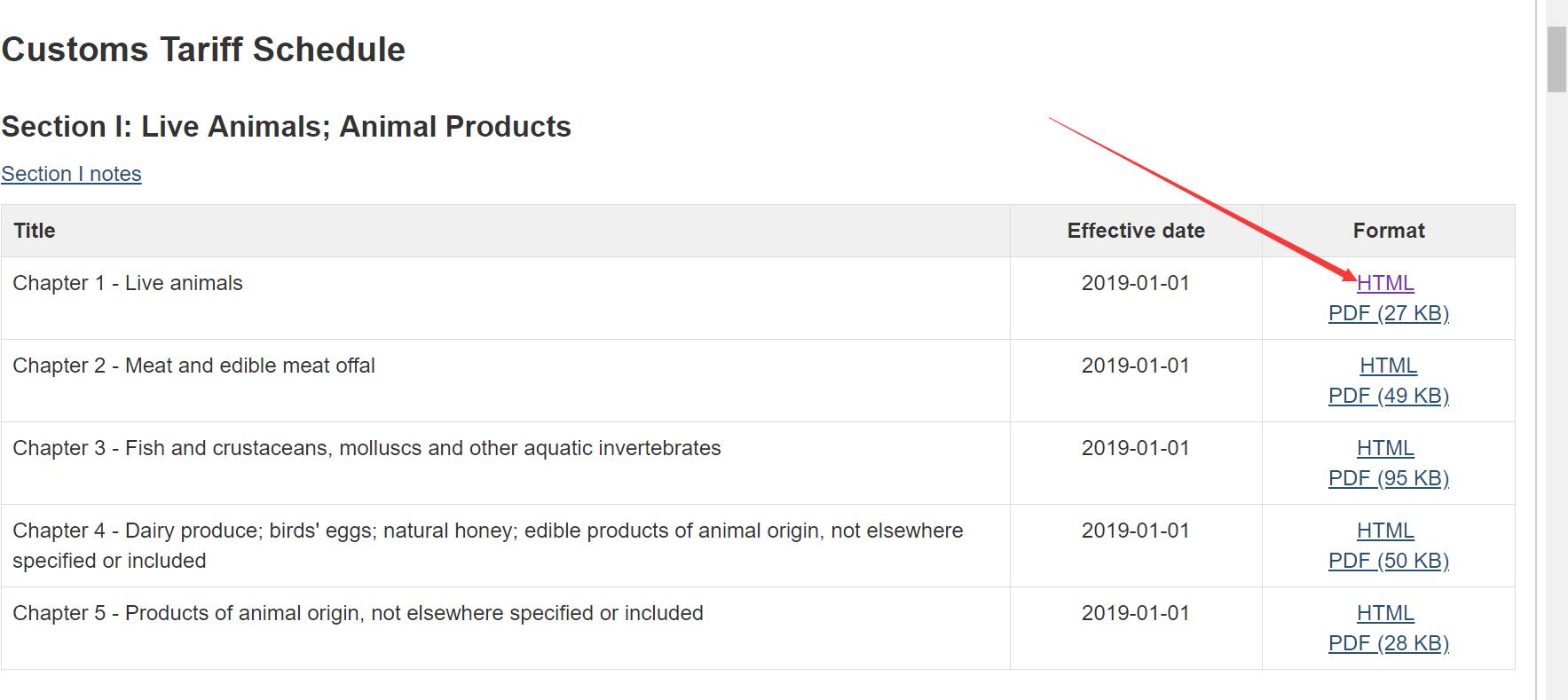Download Chapter 3 PDF (95 KB)
Image resolution: width=1568 pixels, height=700 pixels.
(1388, 478)
